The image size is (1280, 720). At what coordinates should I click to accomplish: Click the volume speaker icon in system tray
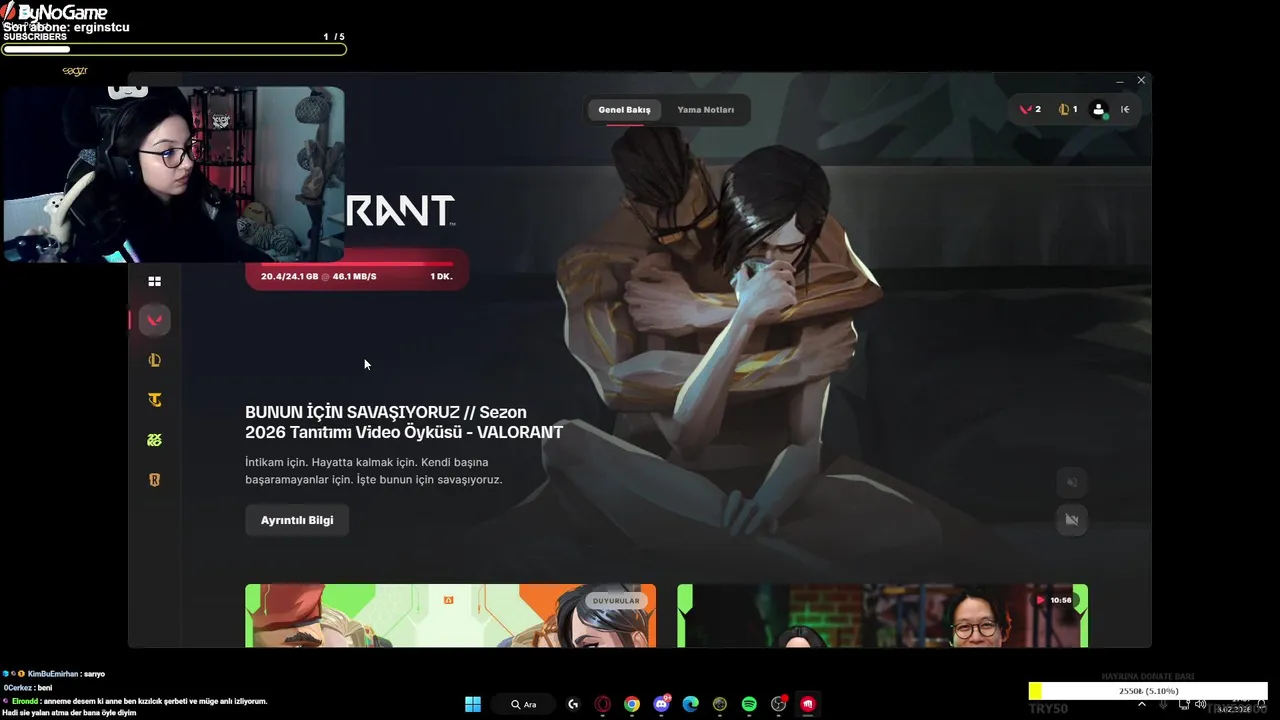[x=1200, y=704]
